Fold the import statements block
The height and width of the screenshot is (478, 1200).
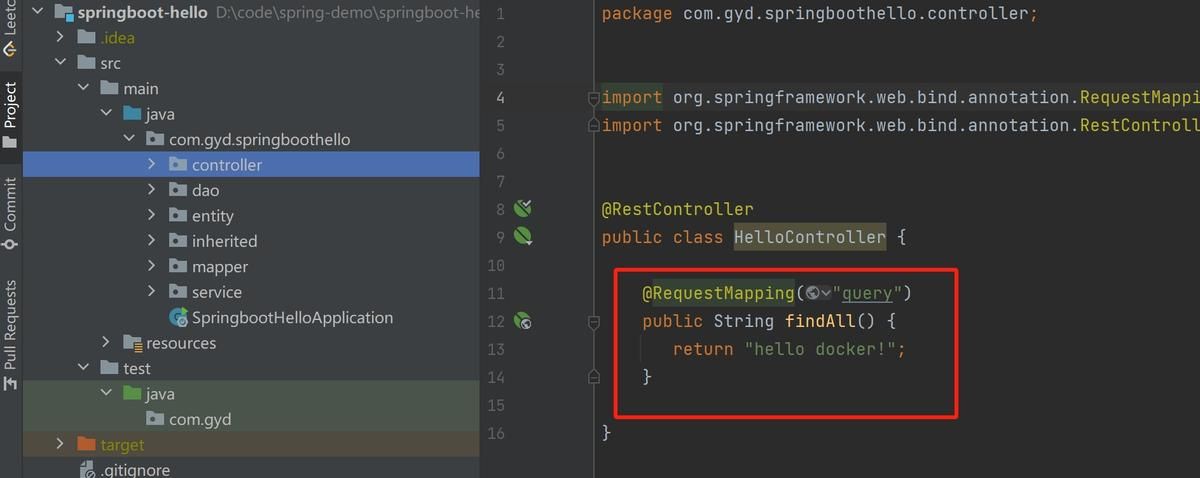(x=593, y=98)
